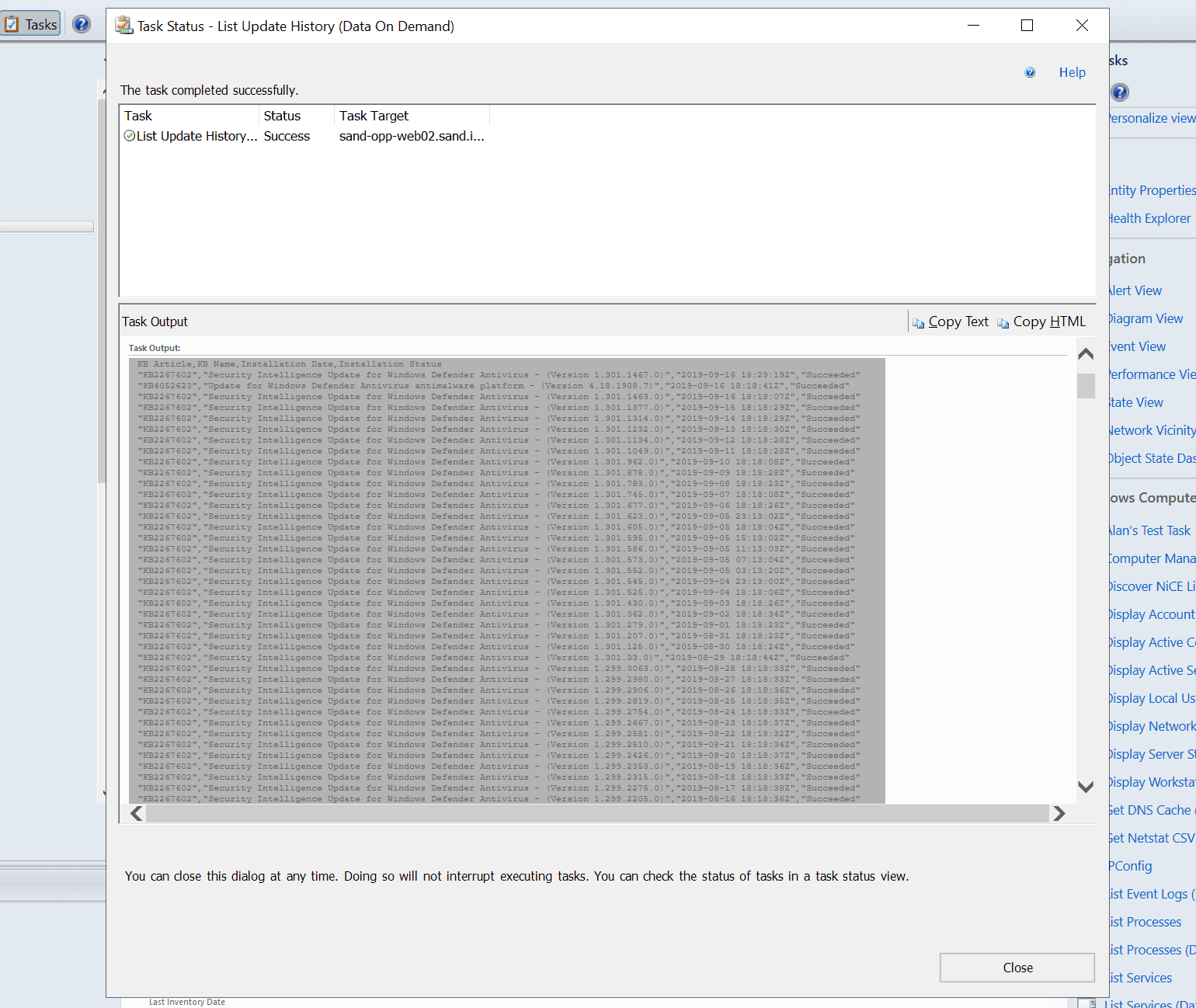Screen dimensions: 1196x1008
Task: Click the Copy HTML icon button
Action: [1041, 322]
